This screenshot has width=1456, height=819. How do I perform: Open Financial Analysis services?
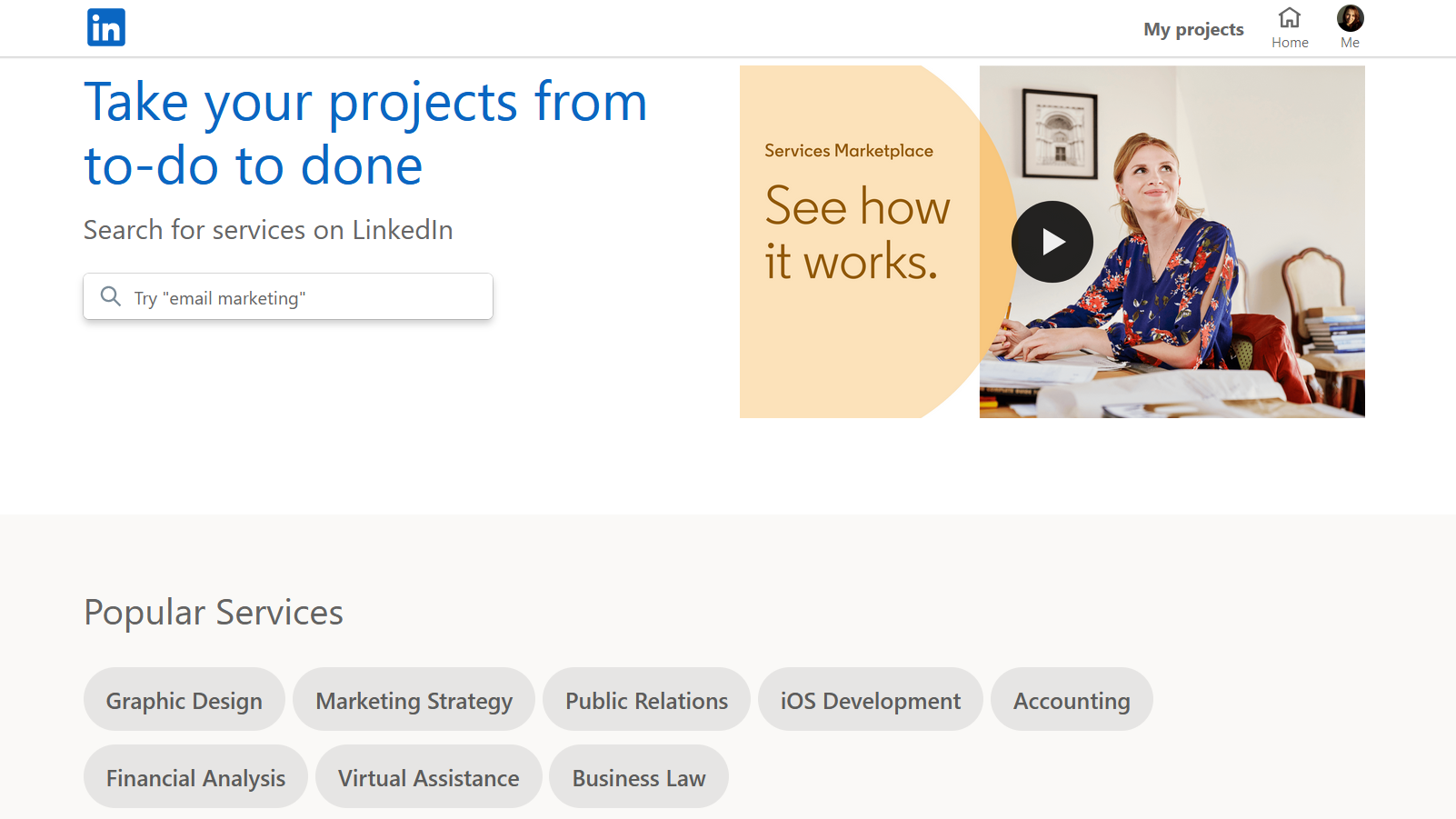194,777
